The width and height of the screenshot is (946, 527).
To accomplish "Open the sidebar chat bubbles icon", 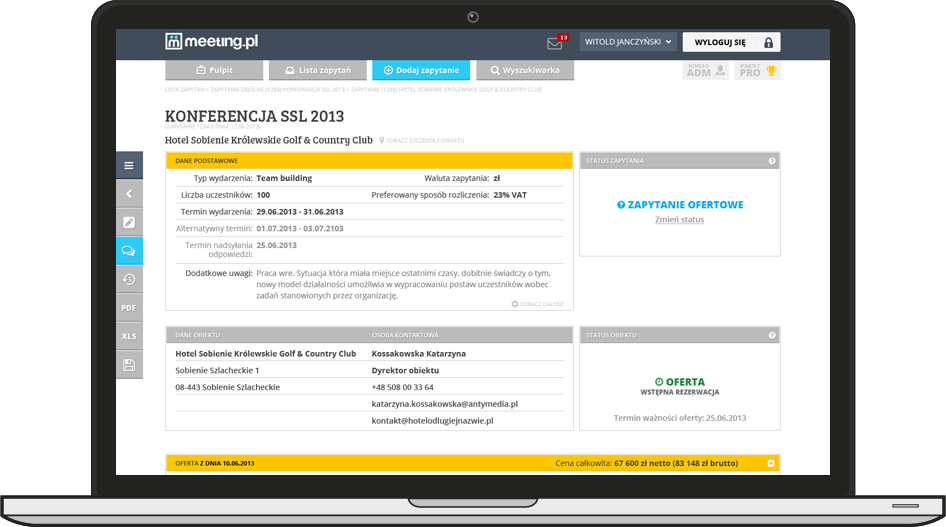I will pyautogui.click(x=129, y=251).
